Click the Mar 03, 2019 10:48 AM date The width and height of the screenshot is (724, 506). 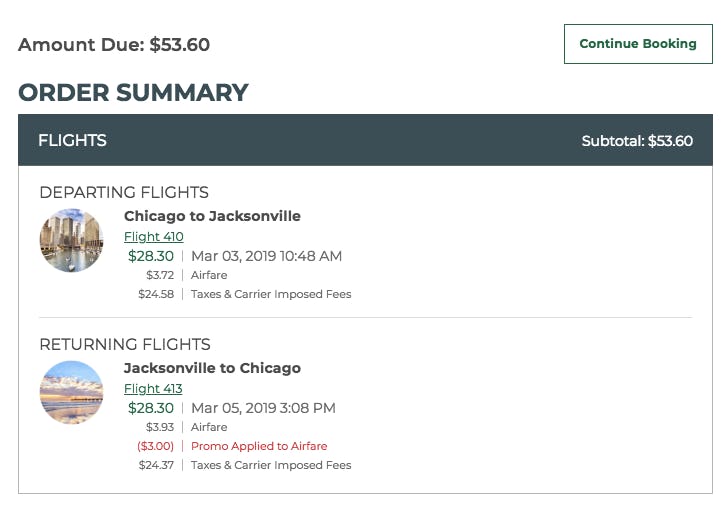click(x=266, y=256)
